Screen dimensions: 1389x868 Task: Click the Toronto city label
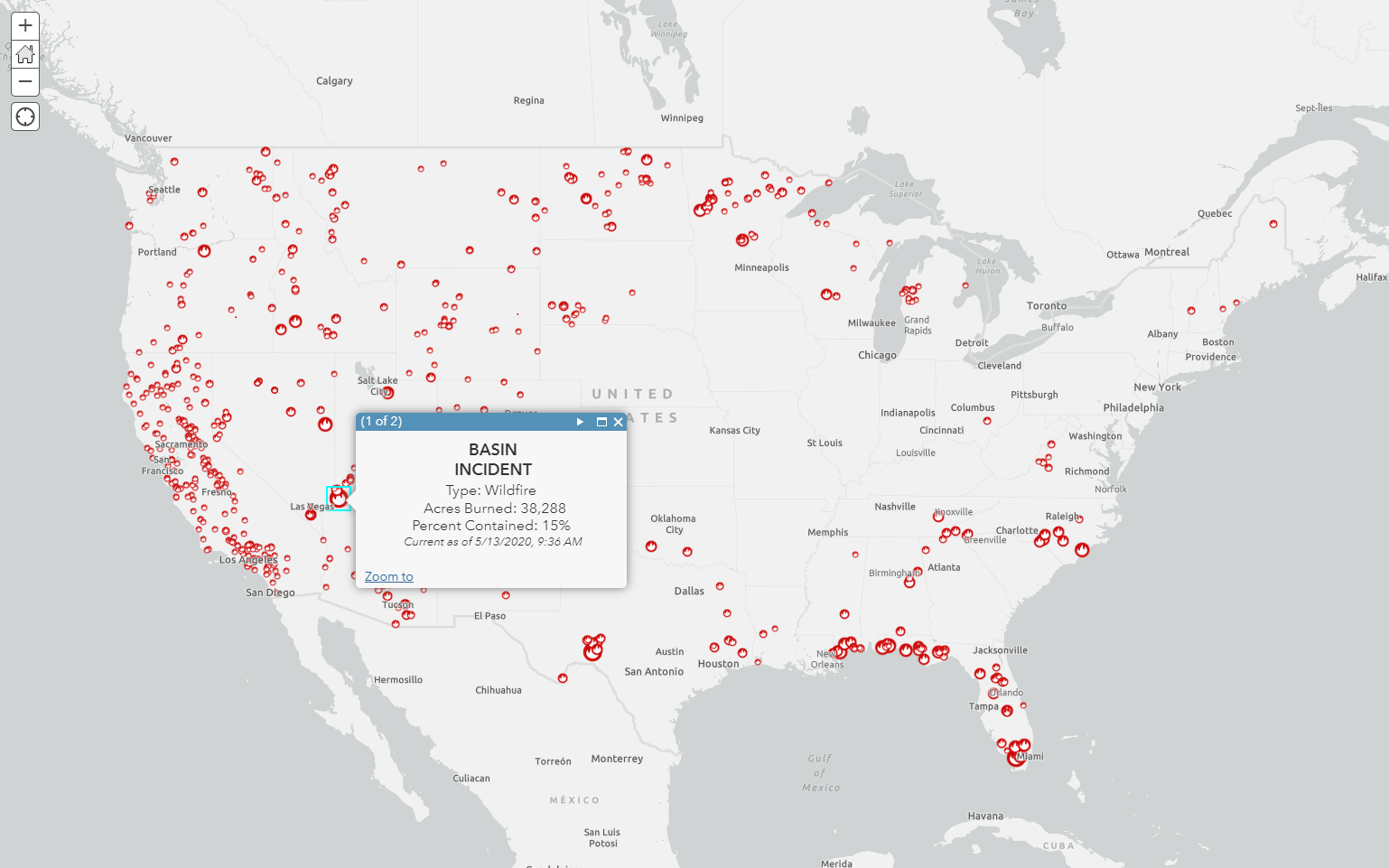point(1047,306)
